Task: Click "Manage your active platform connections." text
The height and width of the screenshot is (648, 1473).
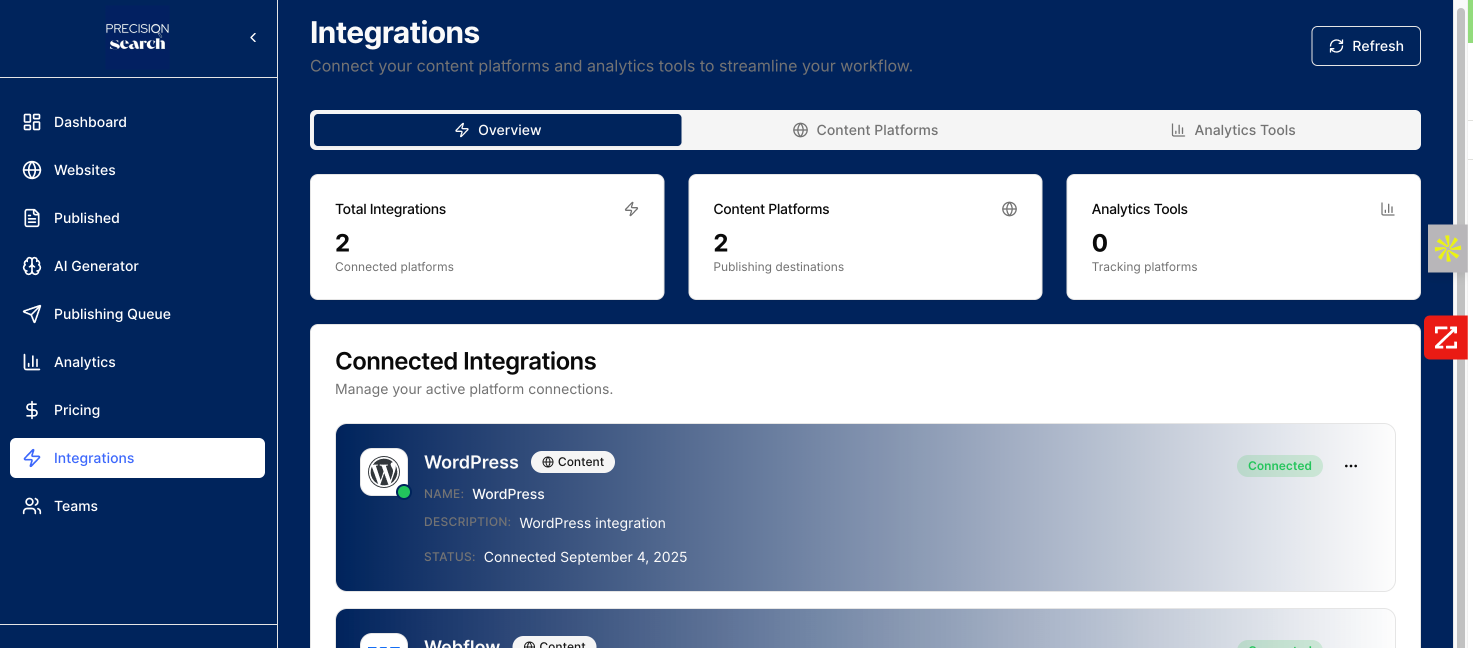Action: tap(474, 389)
